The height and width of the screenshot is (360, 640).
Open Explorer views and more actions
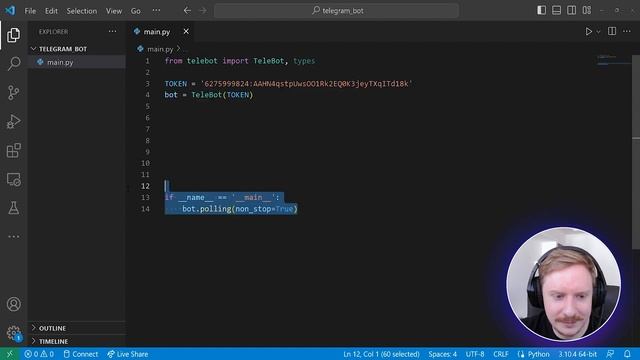[112, 31]
